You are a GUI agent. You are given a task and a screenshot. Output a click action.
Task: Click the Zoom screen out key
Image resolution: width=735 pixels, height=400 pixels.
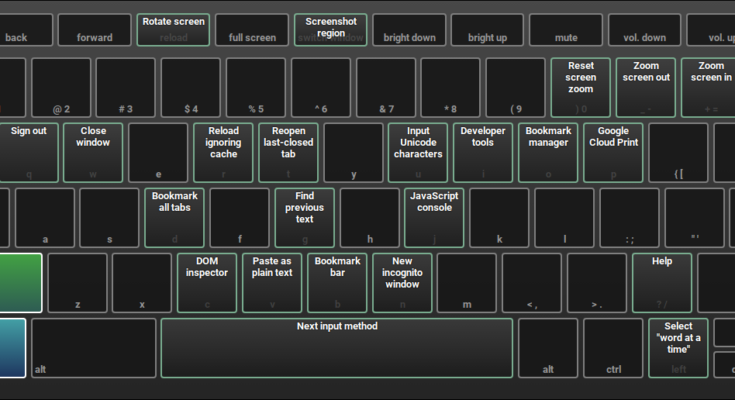pyautogui.click(x=645, y=87)
